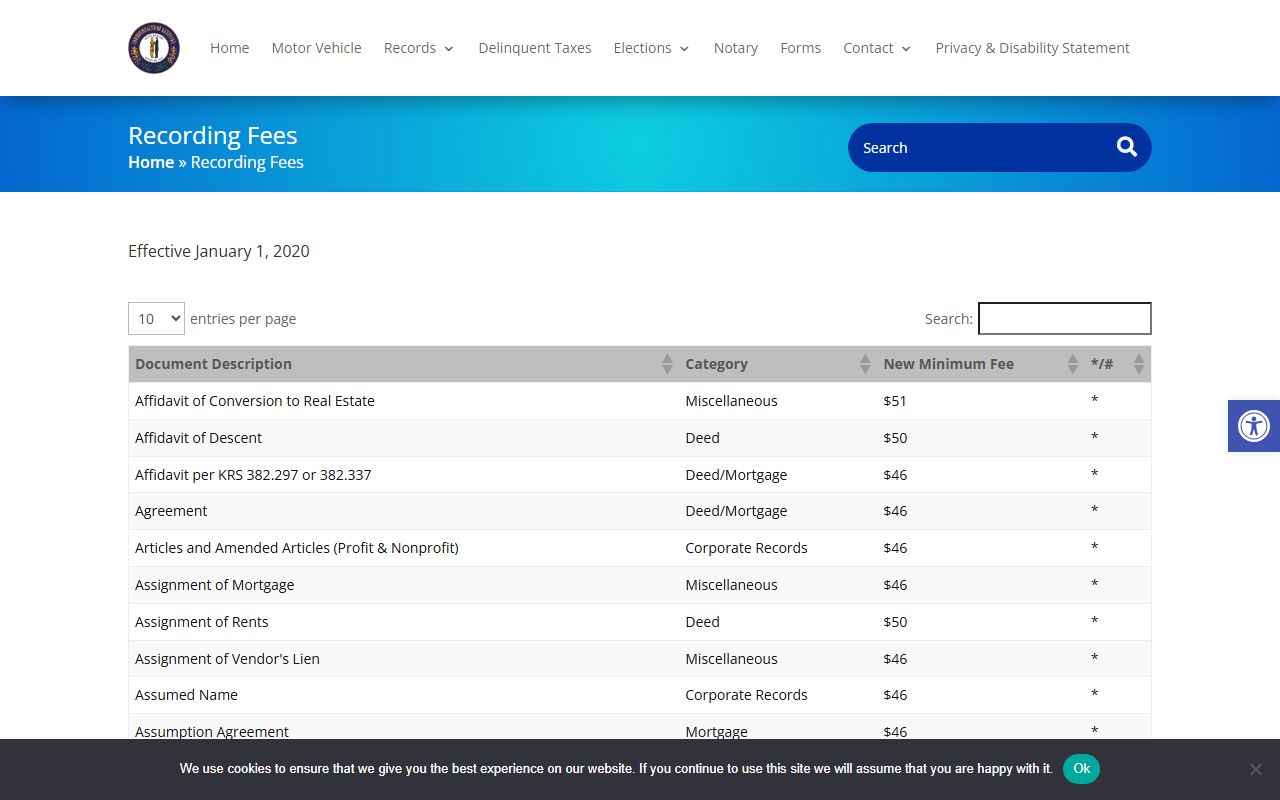Click 'Assignment of Vendor's Lien' row text
The image size is (1280, 800).
pos(227,659)
